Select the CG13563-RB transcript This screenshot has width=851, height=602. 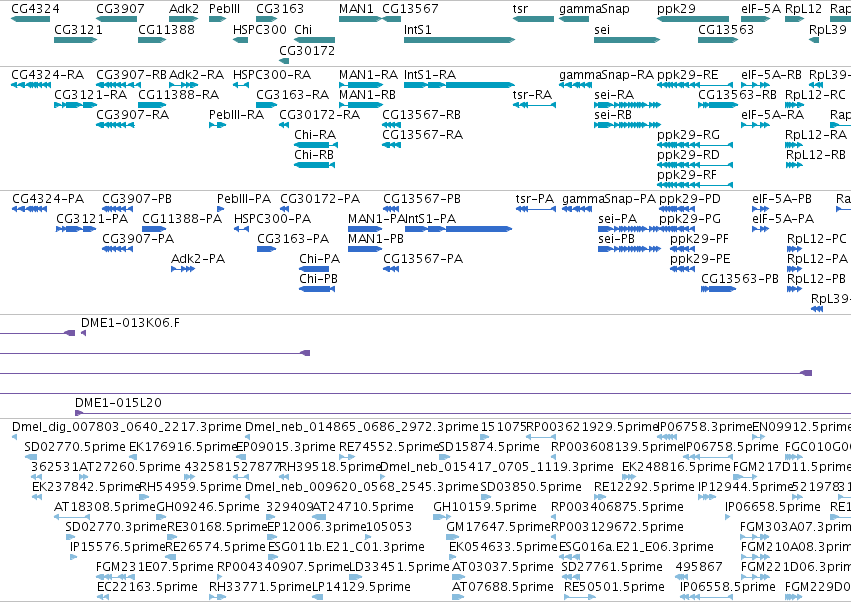coord(718,105)
